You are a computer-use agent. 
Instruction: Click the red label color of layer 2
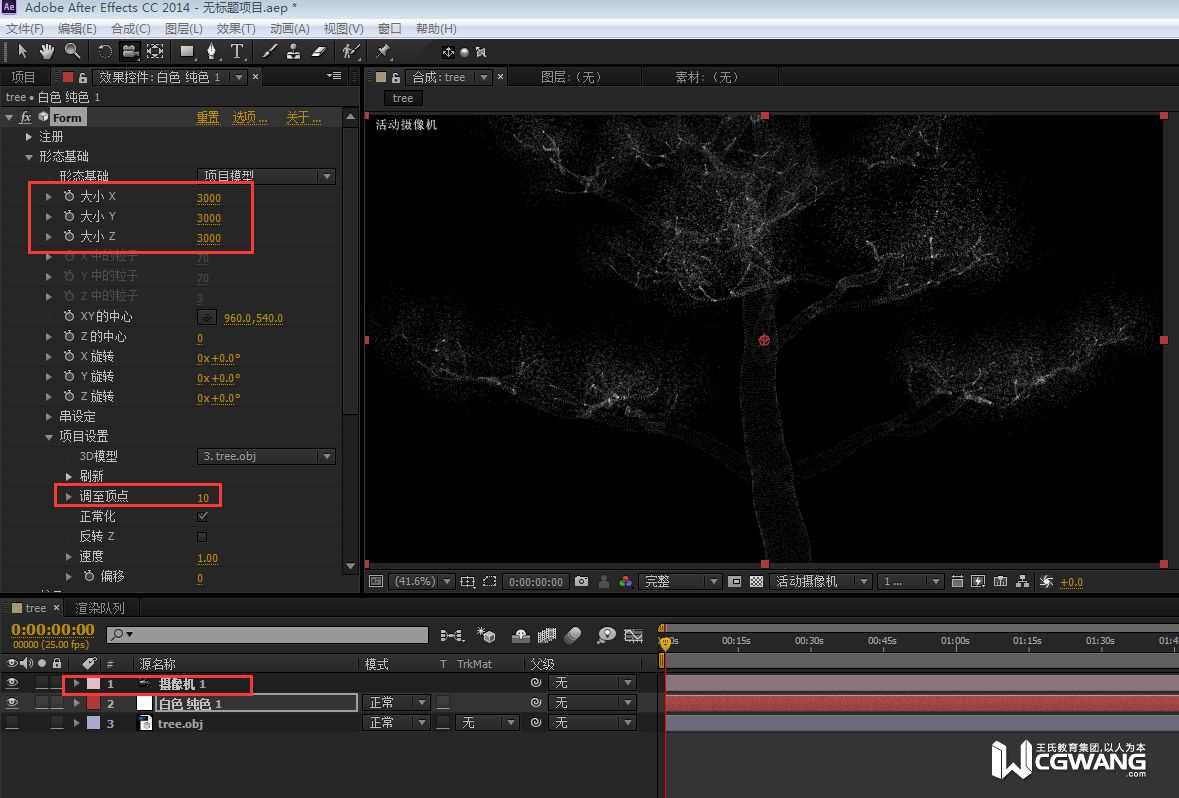93,703
